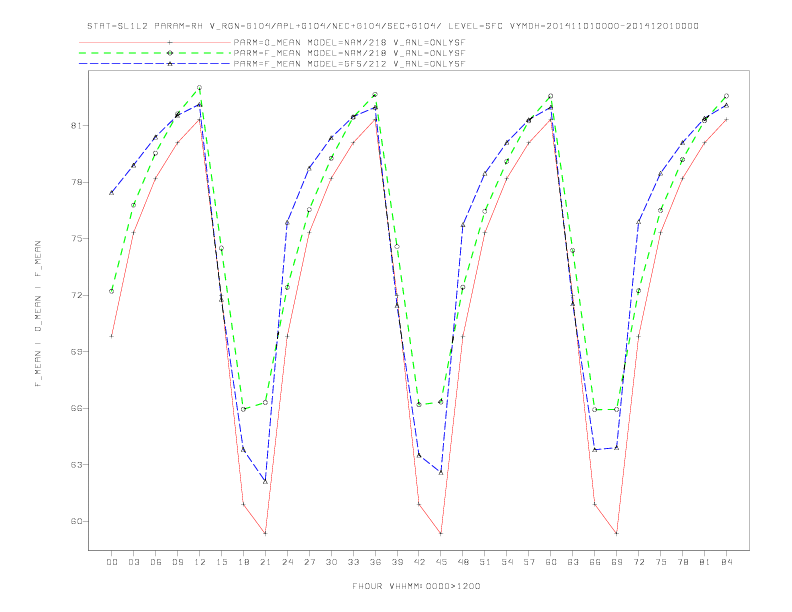Click the plus marker on red legend line
The image size is (792, 612).
[x=170, y=42]
